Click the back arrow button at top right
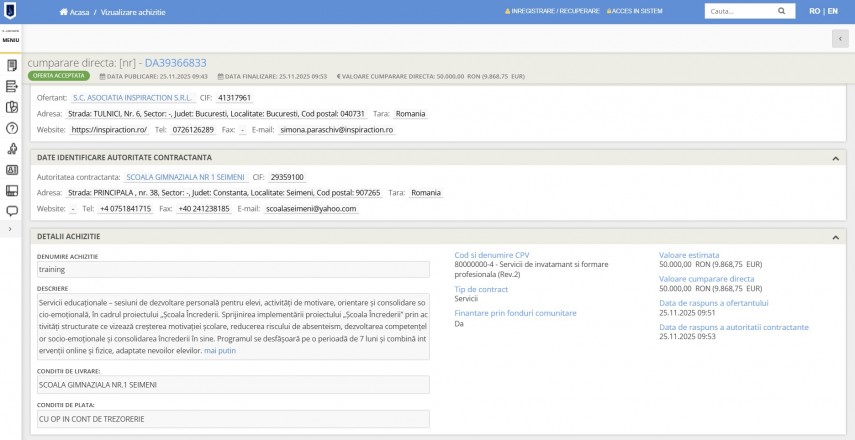Viewport: 855px width, 440px height. (x=839, y=38)
